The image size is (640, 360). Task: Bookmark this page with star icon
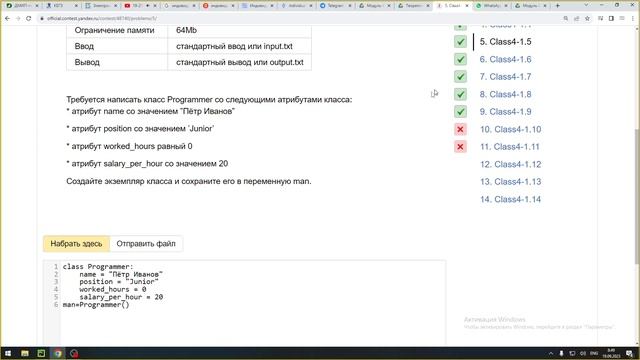[x=587, y=18]
